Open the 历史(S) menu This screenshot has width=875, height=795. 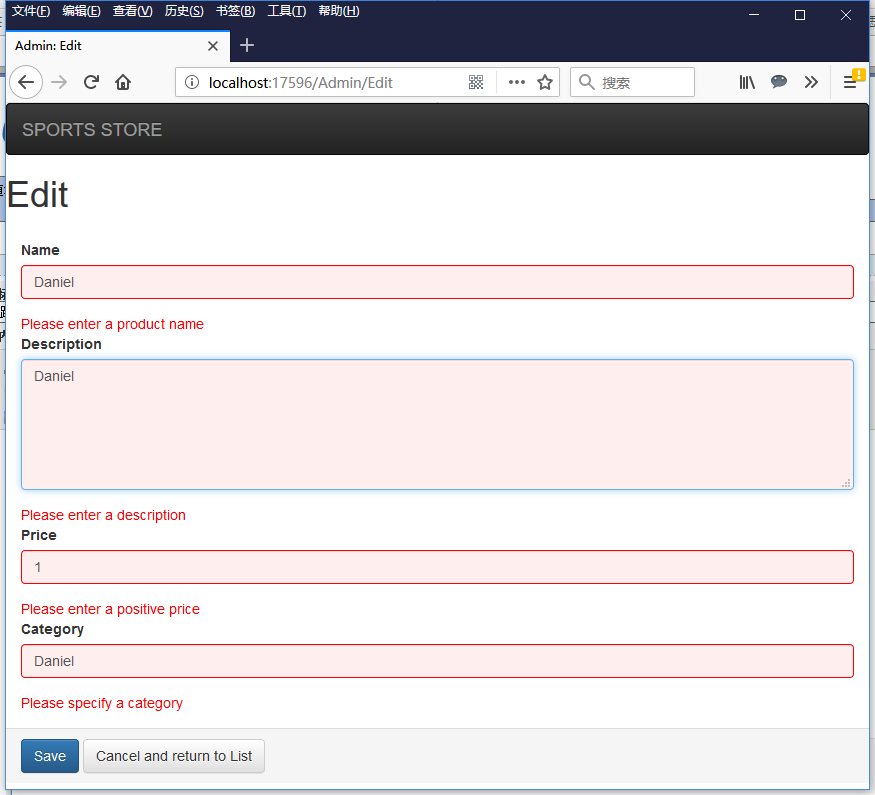(184, 11)
